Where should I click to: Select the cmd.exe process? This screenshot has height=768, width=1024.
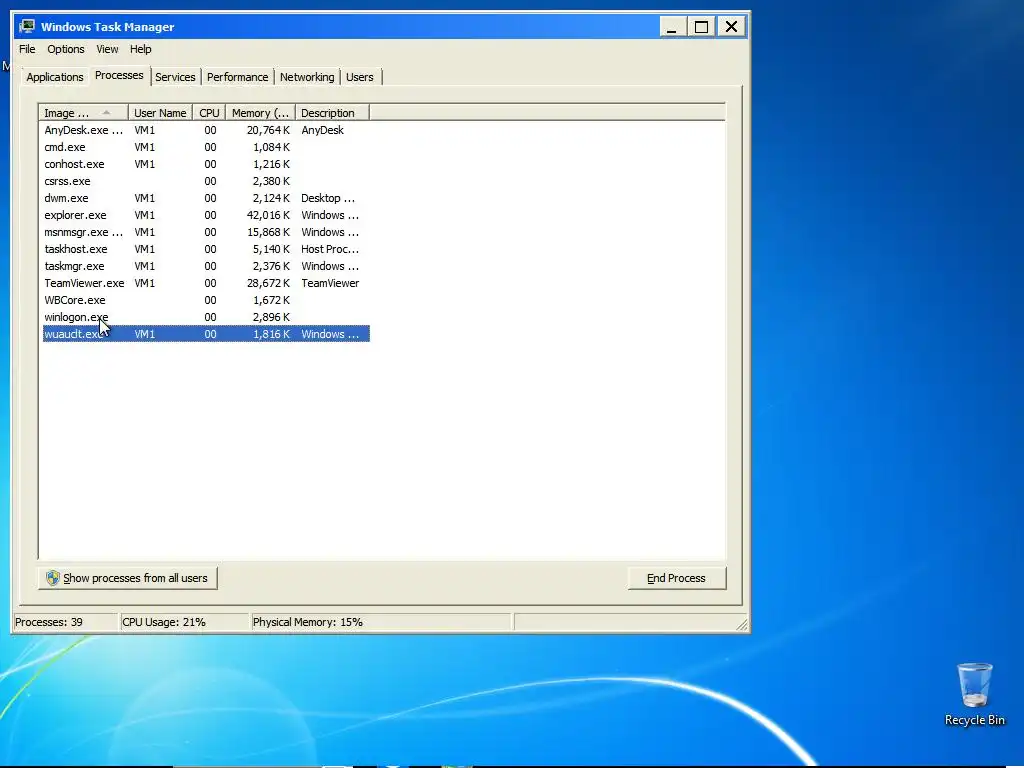(x=206, y=147)
